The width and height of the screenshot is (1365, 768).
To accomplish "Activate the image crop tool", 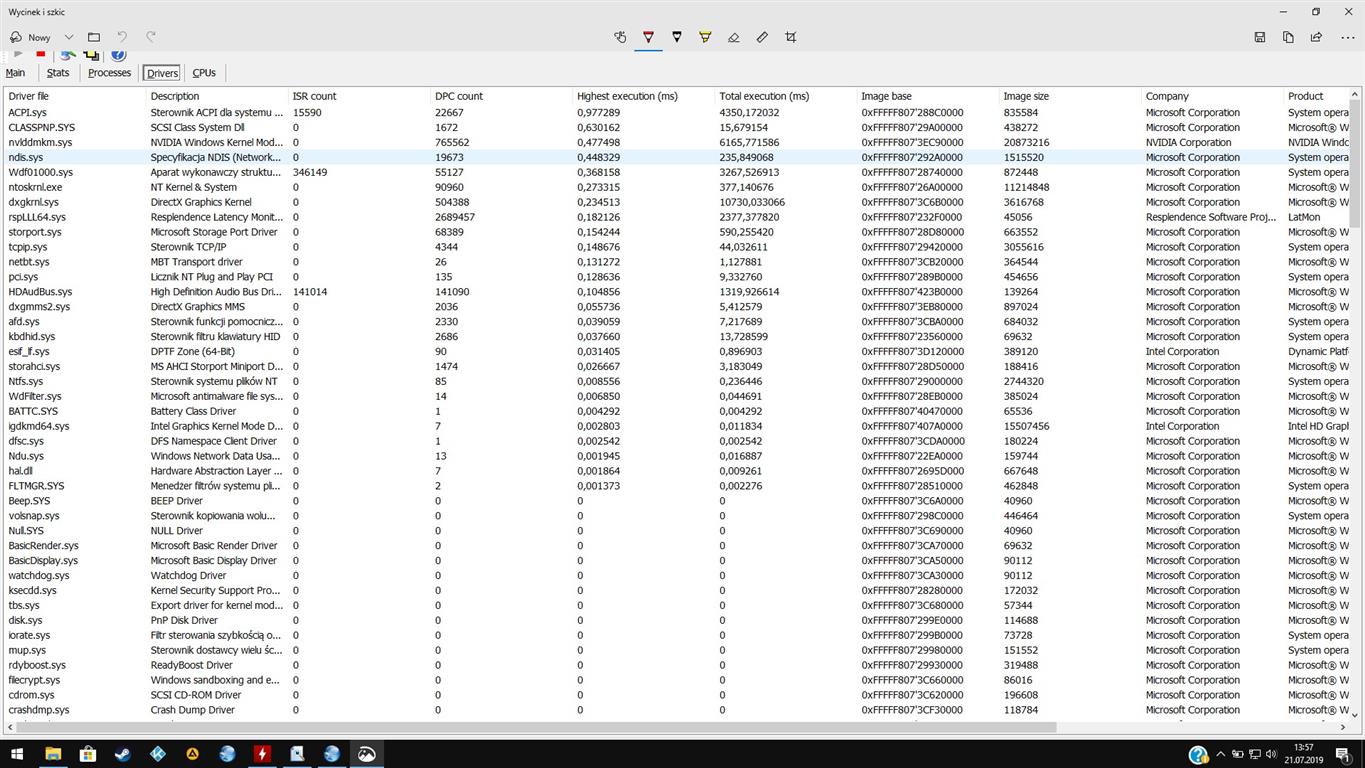I will 790,37.
